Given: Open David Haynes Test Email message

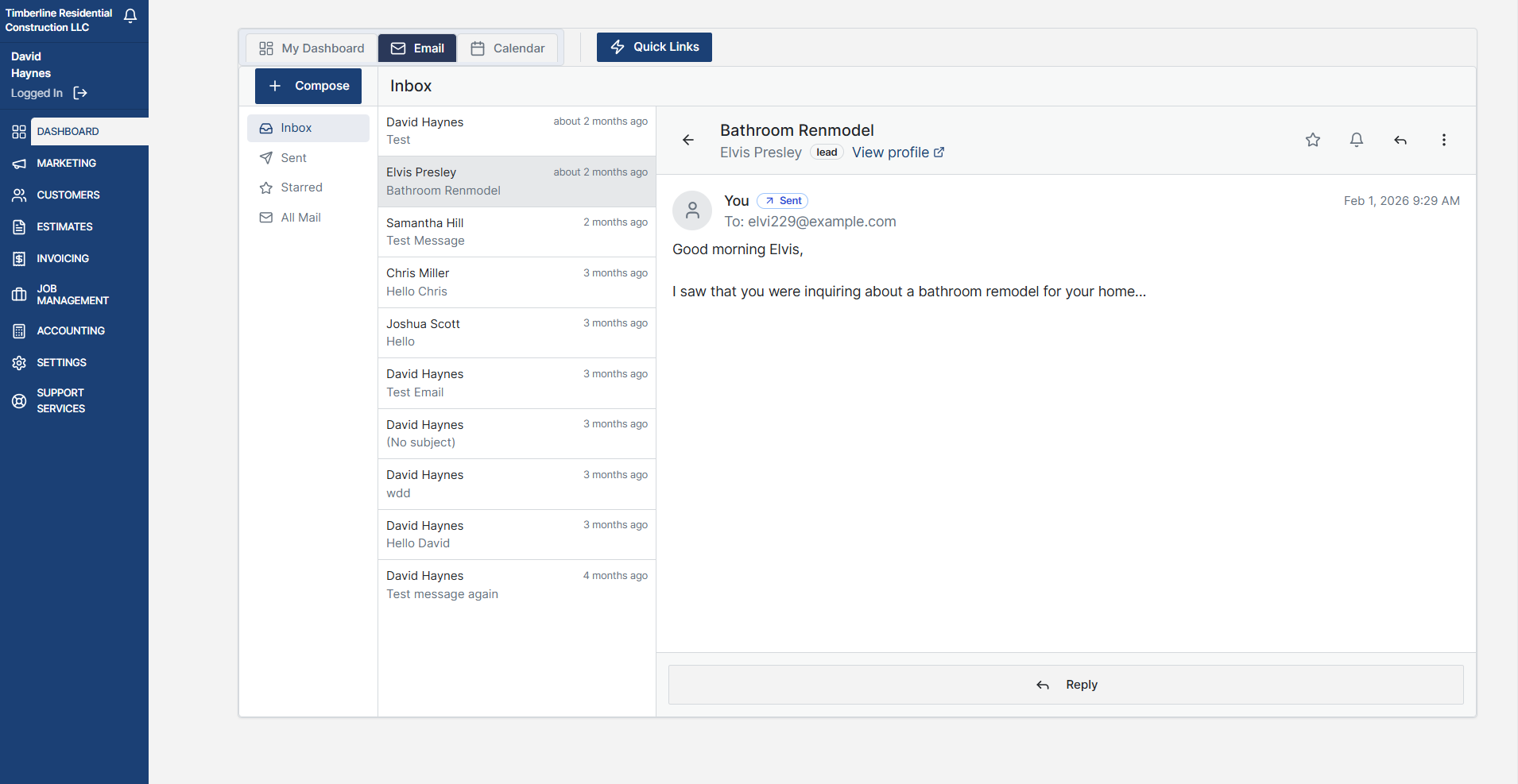Looking at the screenshot, I should (517, 384).
